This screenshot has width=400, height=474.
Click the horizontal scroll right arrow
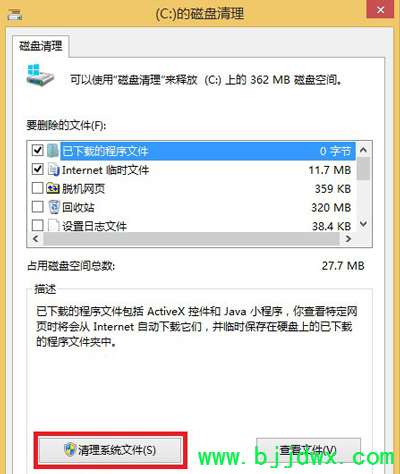pyautogui.click(x=348, y=239)
